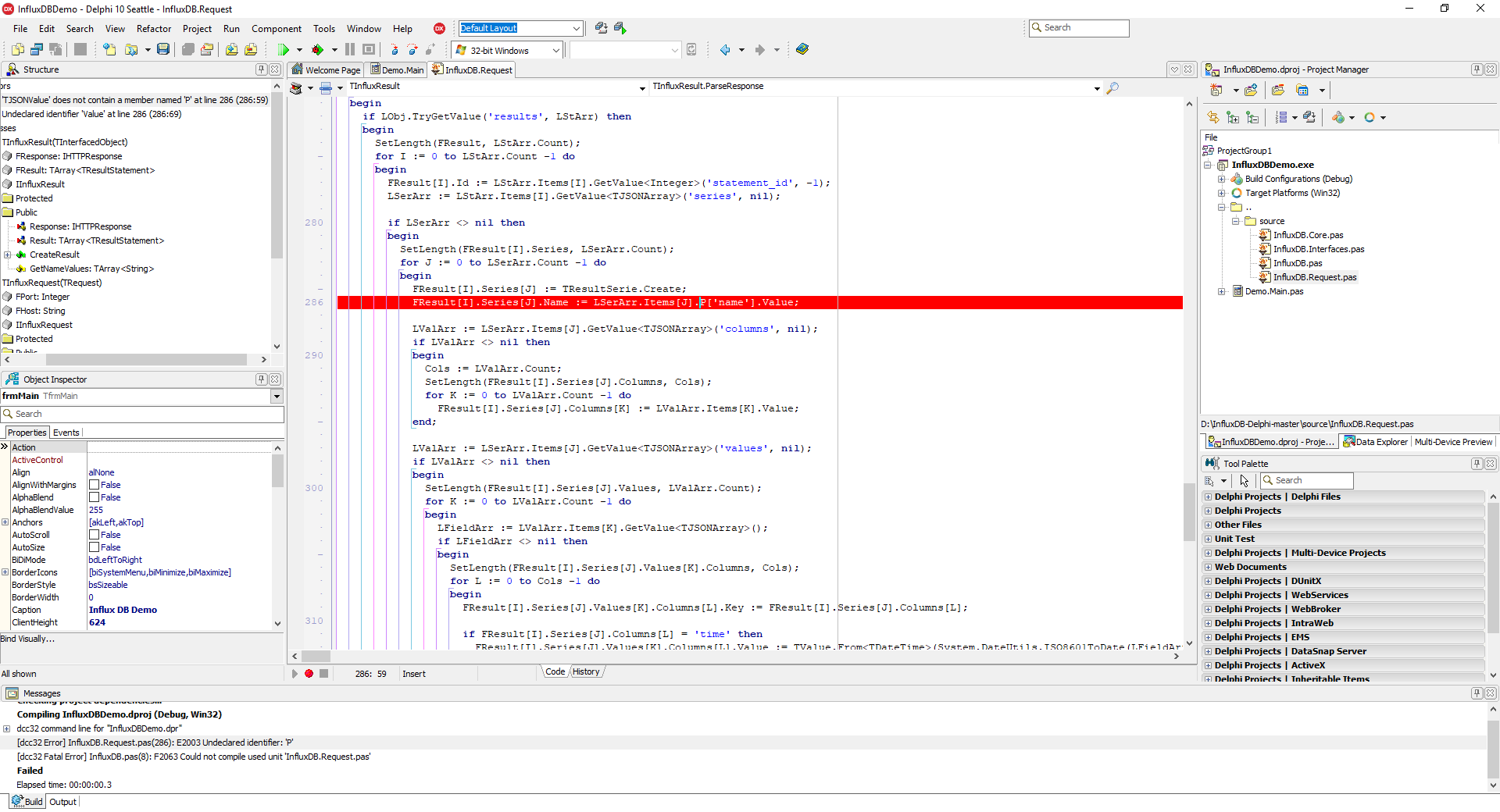The height and width of the screenshot is (812, 1500).
Task: Open the 32-bit Windows platform dropdown
Action: click(556, 51)
